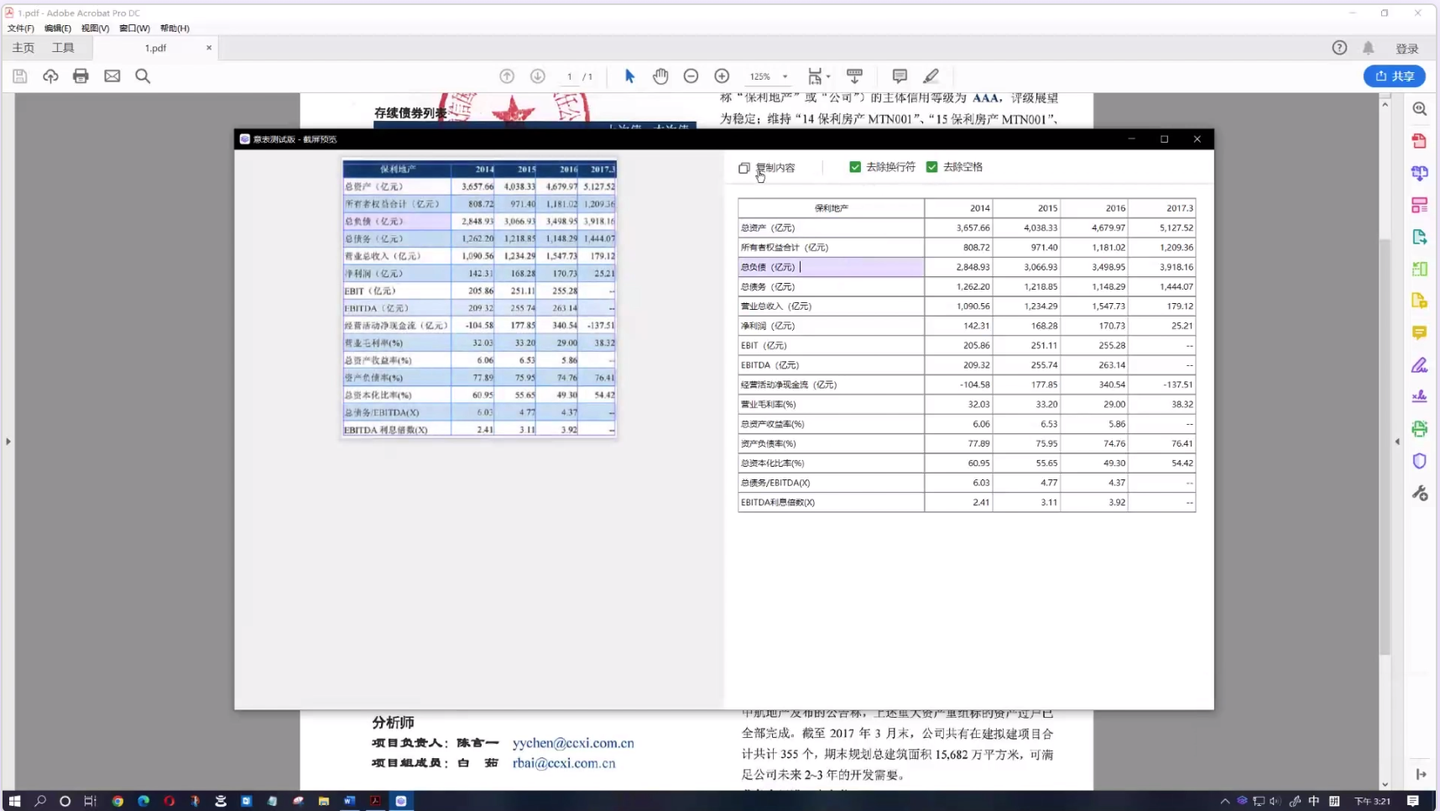Screen dimensions: 1440x811
Task: Launch Google Chrome from the taskbar
Action: (118, 801)
